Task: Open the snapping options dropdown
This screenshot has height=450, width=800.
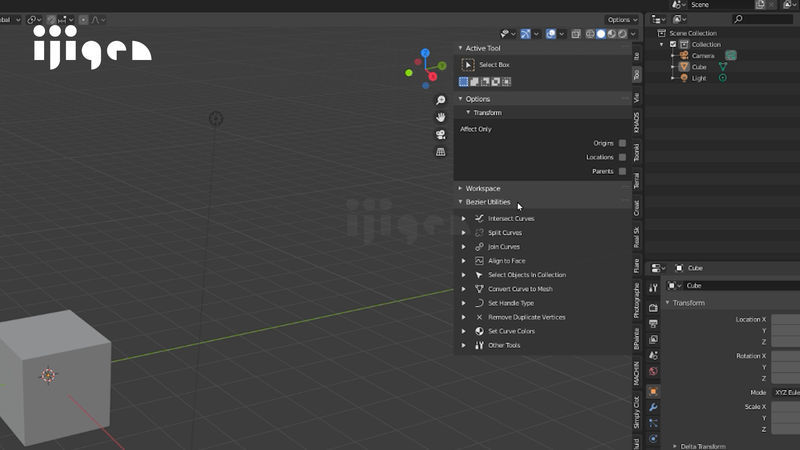Action: pyautogui.click(x=67, y=20)
